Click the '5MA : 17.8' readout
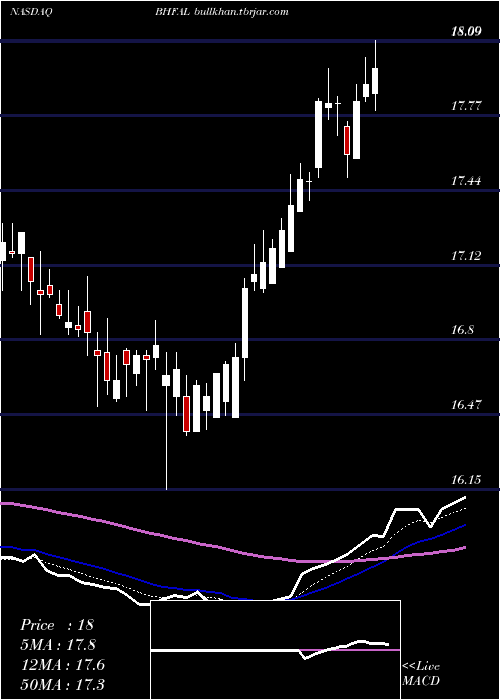500x700 pixels. coord(58,645)
